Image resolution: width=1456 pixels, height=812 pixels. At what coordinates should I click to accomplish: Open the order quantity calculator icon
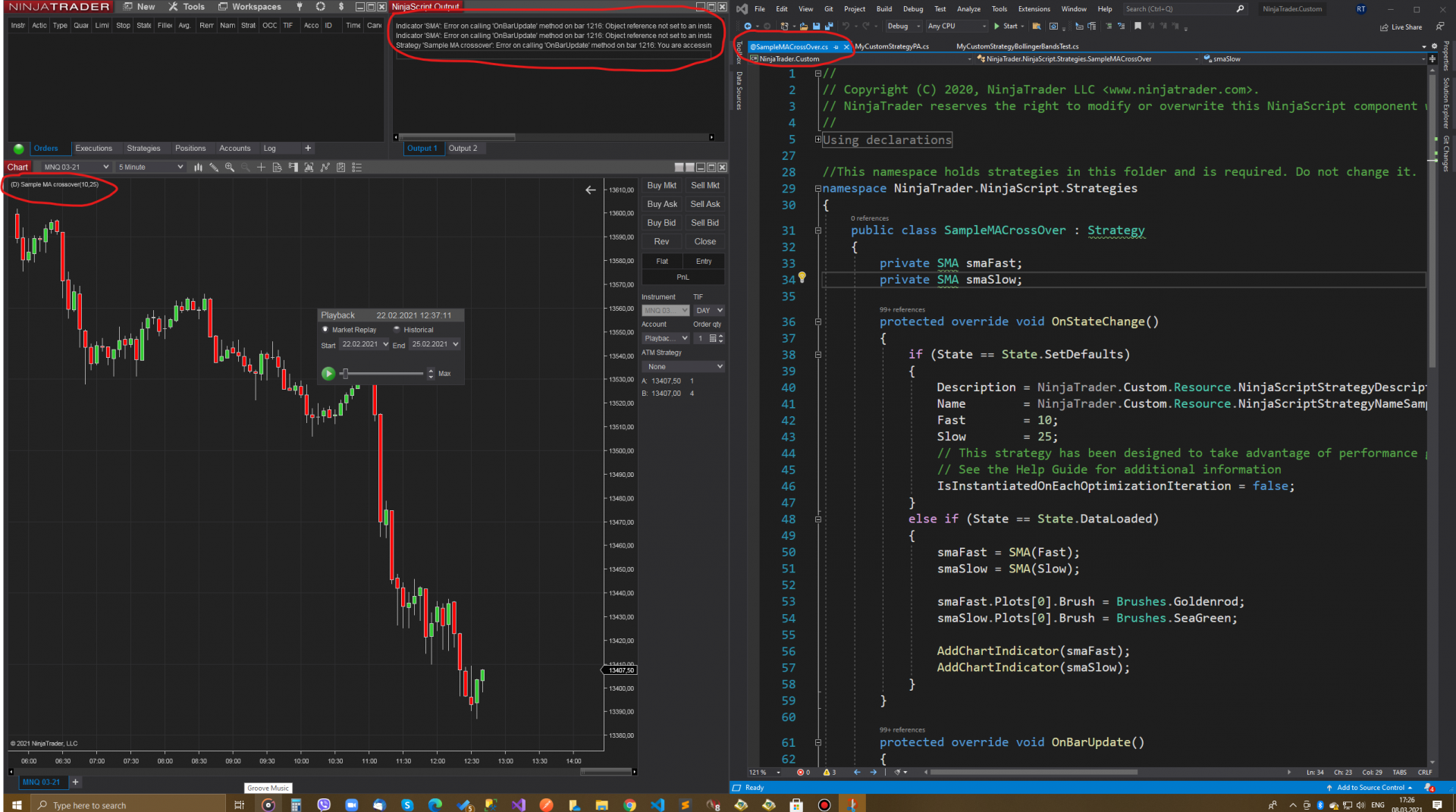click(x=712, y=338)
